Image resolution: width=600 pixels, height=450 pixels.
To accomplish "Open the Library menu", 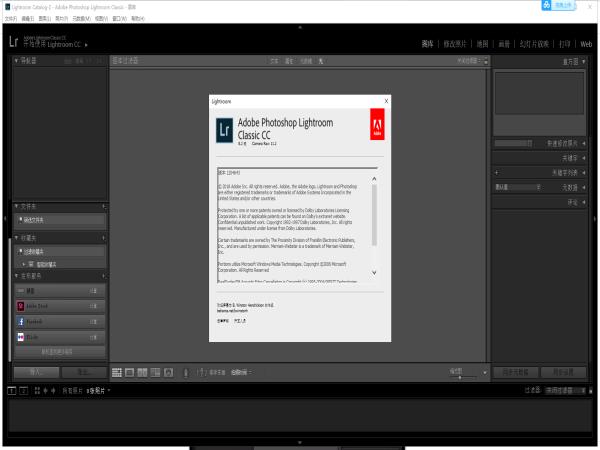I will (x=44, y=18).
